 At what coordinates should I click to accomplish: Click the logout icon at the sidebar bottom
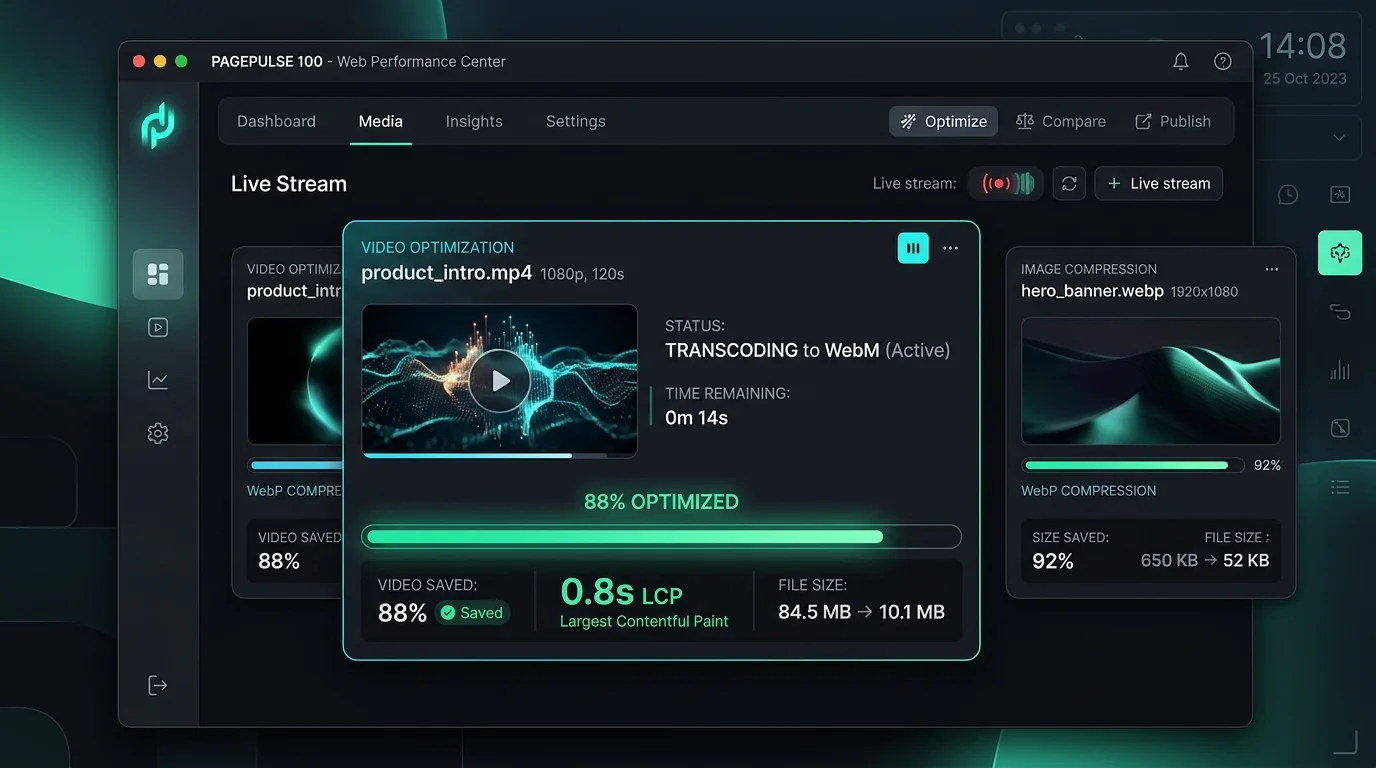click(158, 685)
